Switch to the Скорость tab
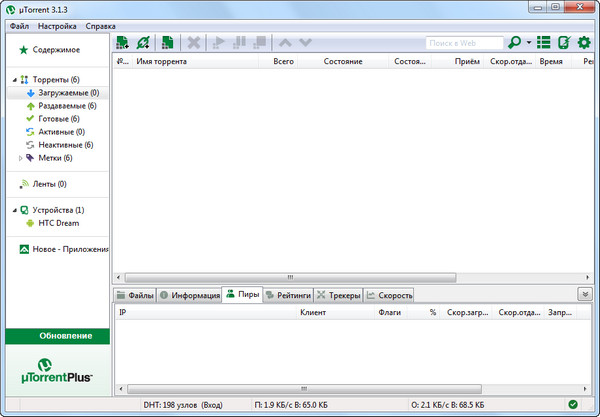Viewport: 600px width, 417px height. [x=388, y=295]
